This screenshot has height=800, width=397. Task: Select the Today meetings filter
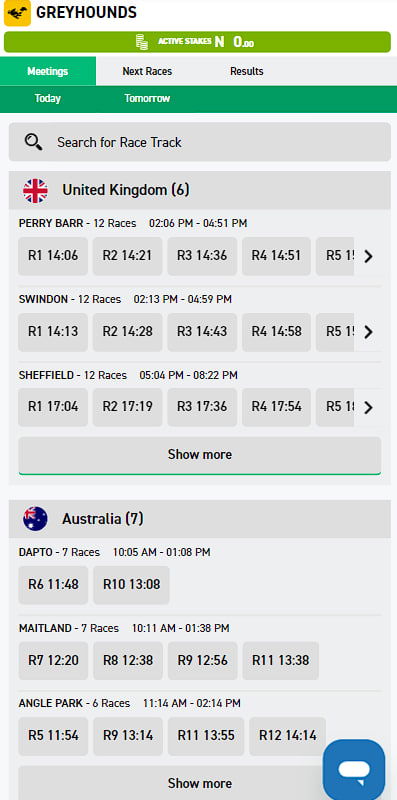coord(47,98)
